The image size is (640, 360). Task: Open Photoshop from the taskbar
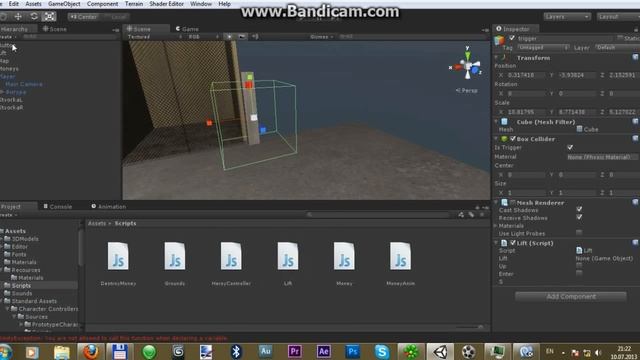tap(353, 351)
